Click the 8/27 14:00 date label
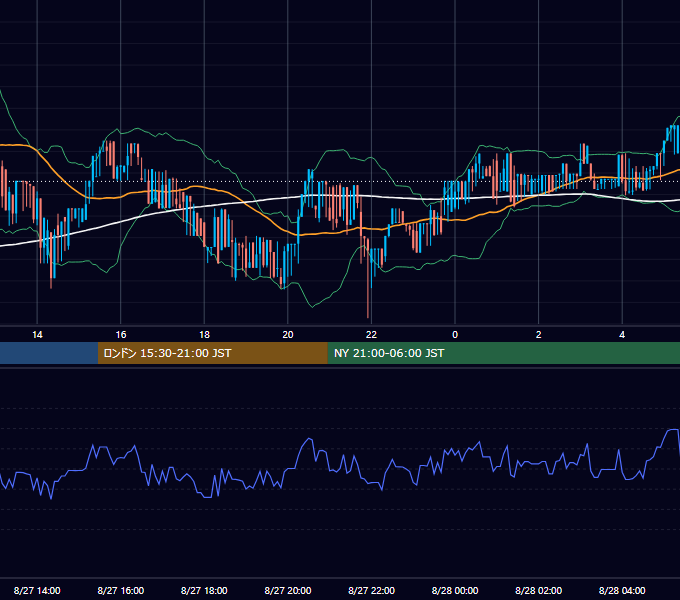Screen dimensions: 680x600 (x=37, y=590)
